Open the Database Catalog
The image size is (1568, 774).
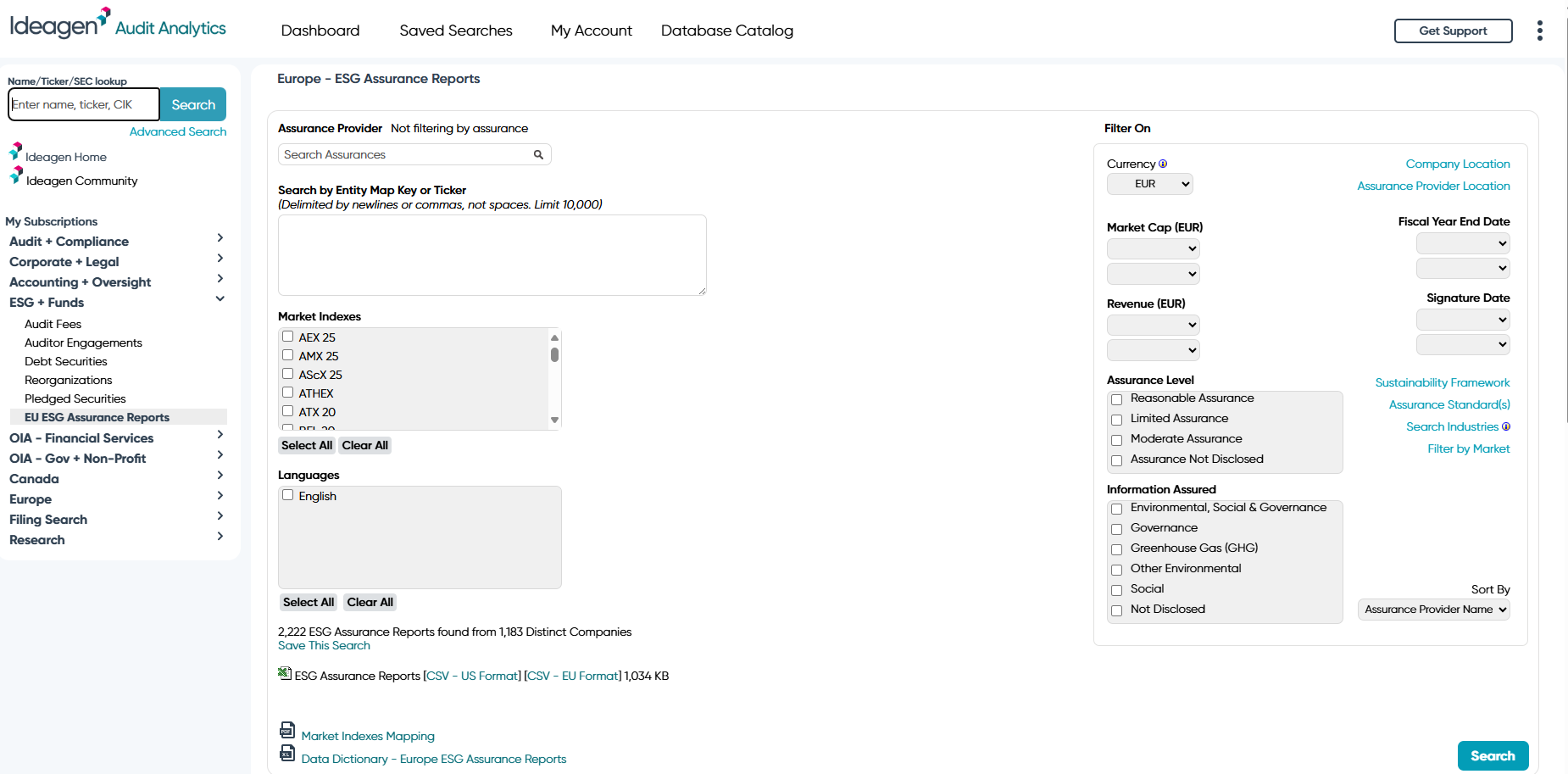pos(727,31)
